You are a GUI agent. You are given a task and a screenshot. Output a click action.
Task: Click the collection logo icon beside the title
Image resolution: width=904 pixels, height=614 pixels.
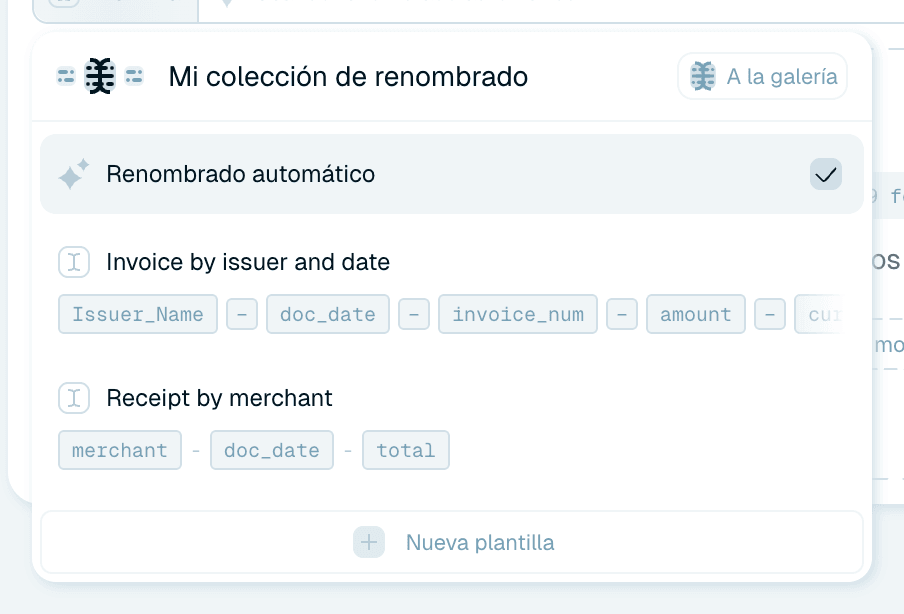coord(100,76)
